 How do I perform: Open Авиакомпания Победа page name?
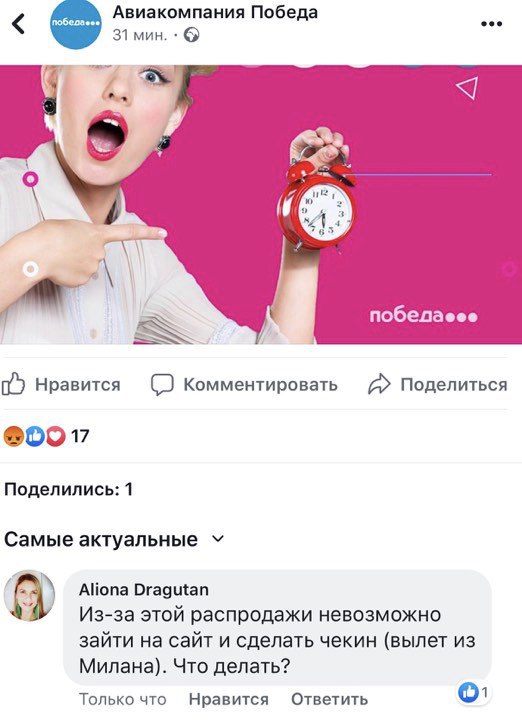point(215,12)
